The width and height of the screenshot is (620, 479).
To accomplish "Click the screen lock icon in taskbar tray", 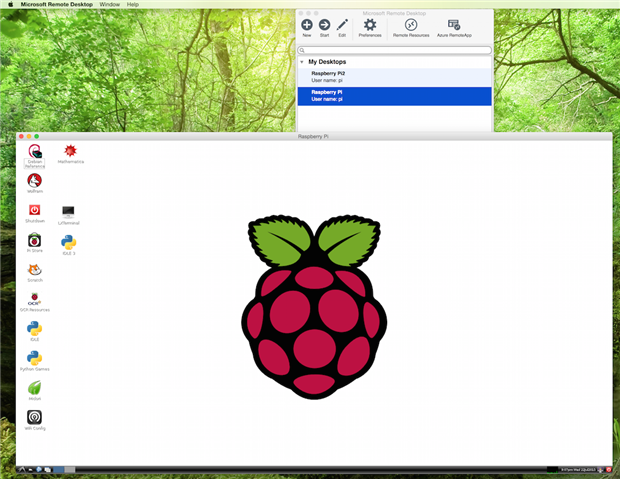I will point(600,470).
